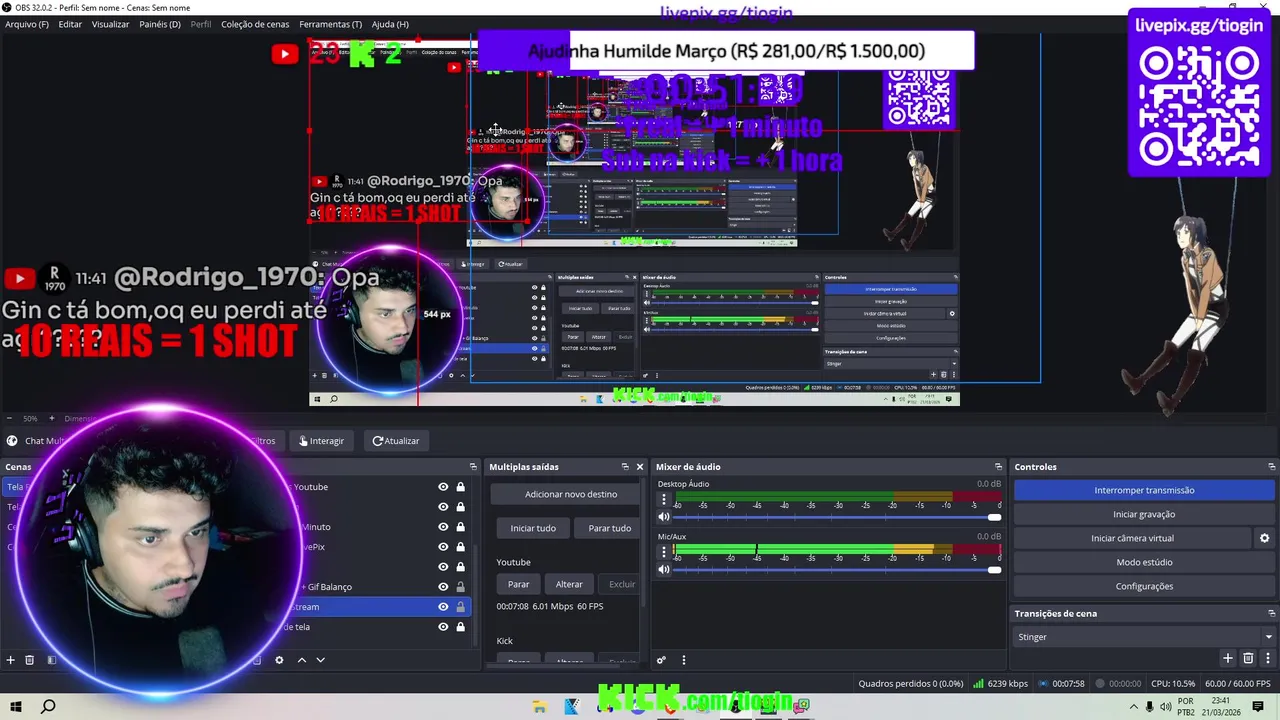Toggle visibility of Gif Balanço source
Image resolution: width=1280 pixels, height=720 pixels.
click(x=443, y=587)
